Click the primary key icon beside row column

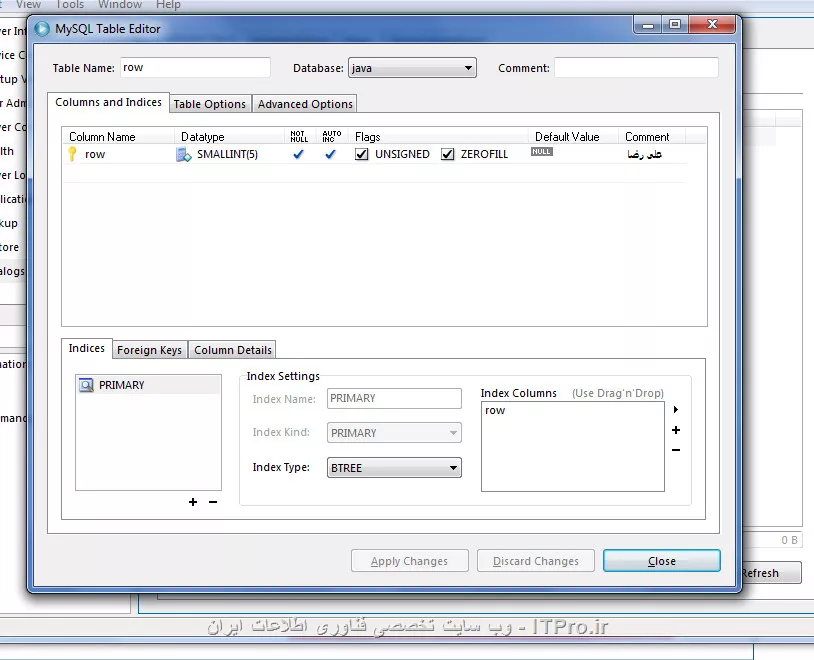point(72,154)
